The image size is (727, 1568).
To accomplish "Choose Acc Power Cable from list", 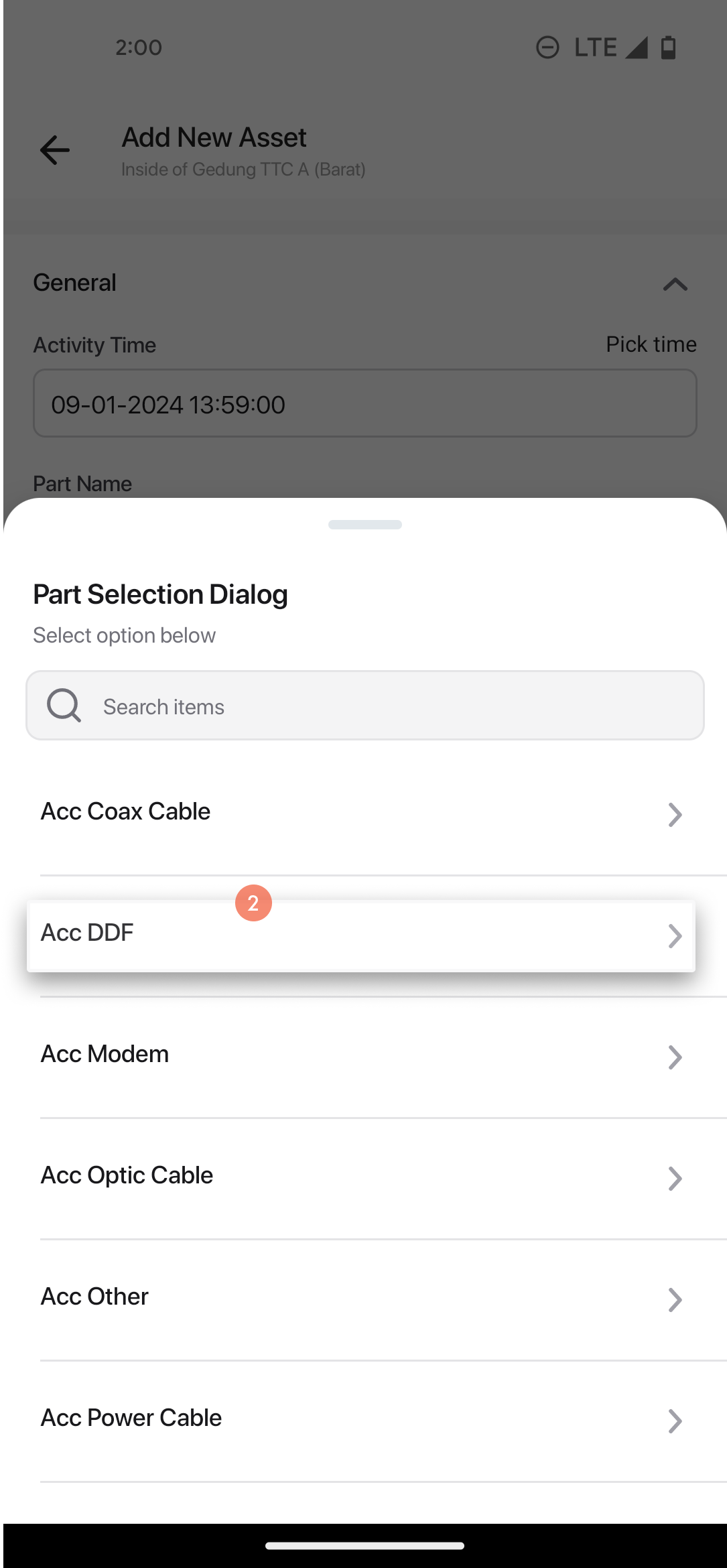I will [365, 1421].
